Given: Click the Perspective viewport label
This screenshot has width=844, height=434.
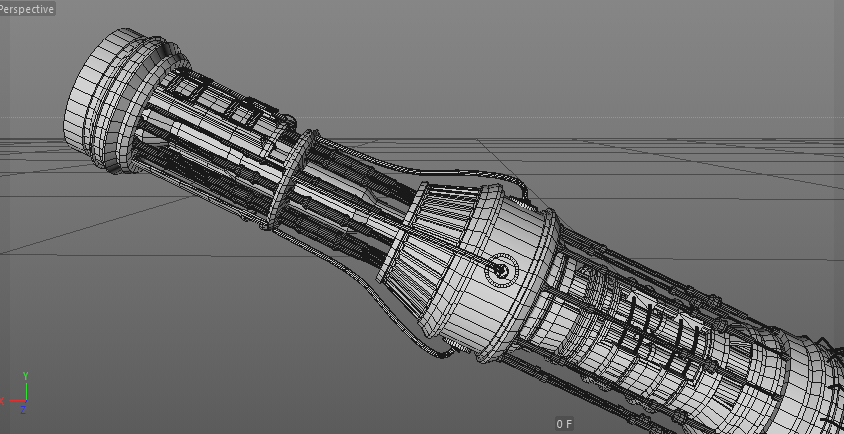Looking at the screenshot, I should (x=27, y=9).
